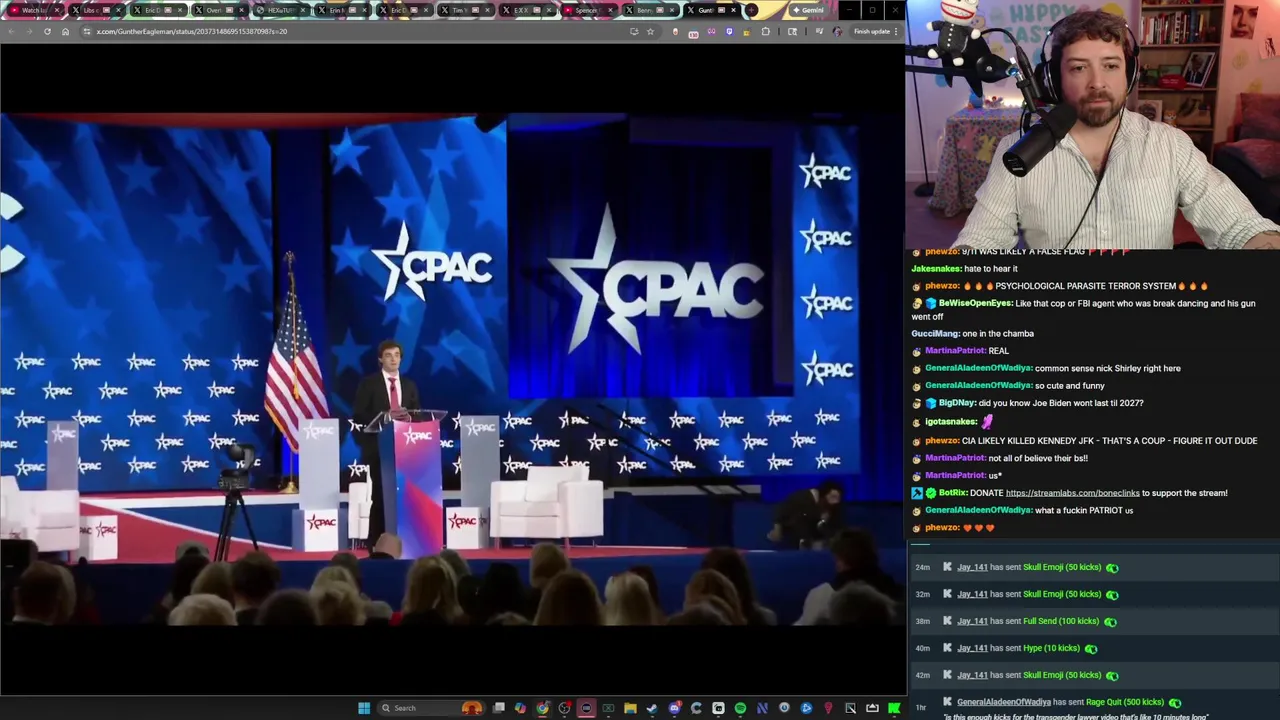The width and height of the screenshot is (1280, 720).
Task: Open Chrome from the taskbar
Action: pyautogui.click(x=542, y=708)
